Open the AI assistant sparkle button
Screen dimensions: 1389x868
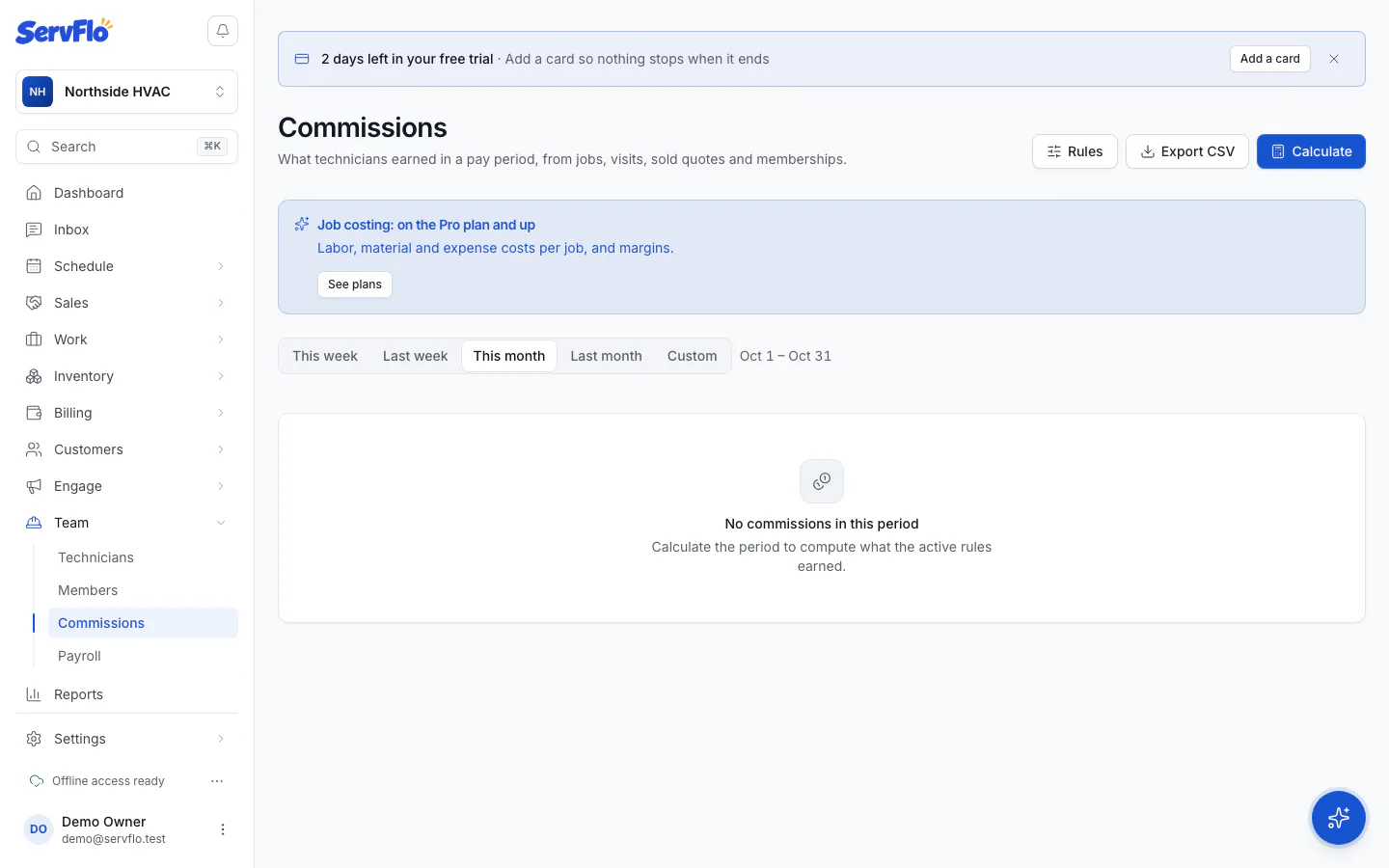click(1339, 818)
